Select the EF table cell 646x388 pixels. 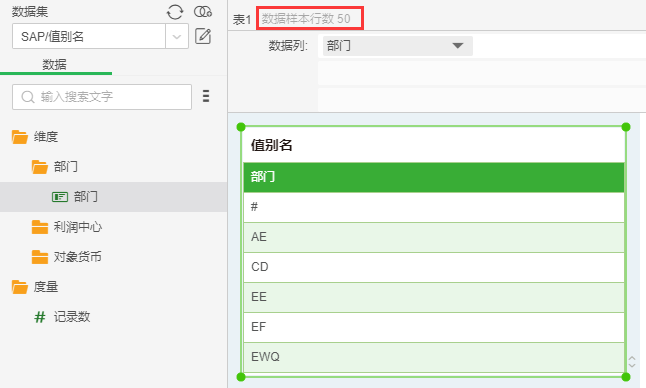click(434, 327)
